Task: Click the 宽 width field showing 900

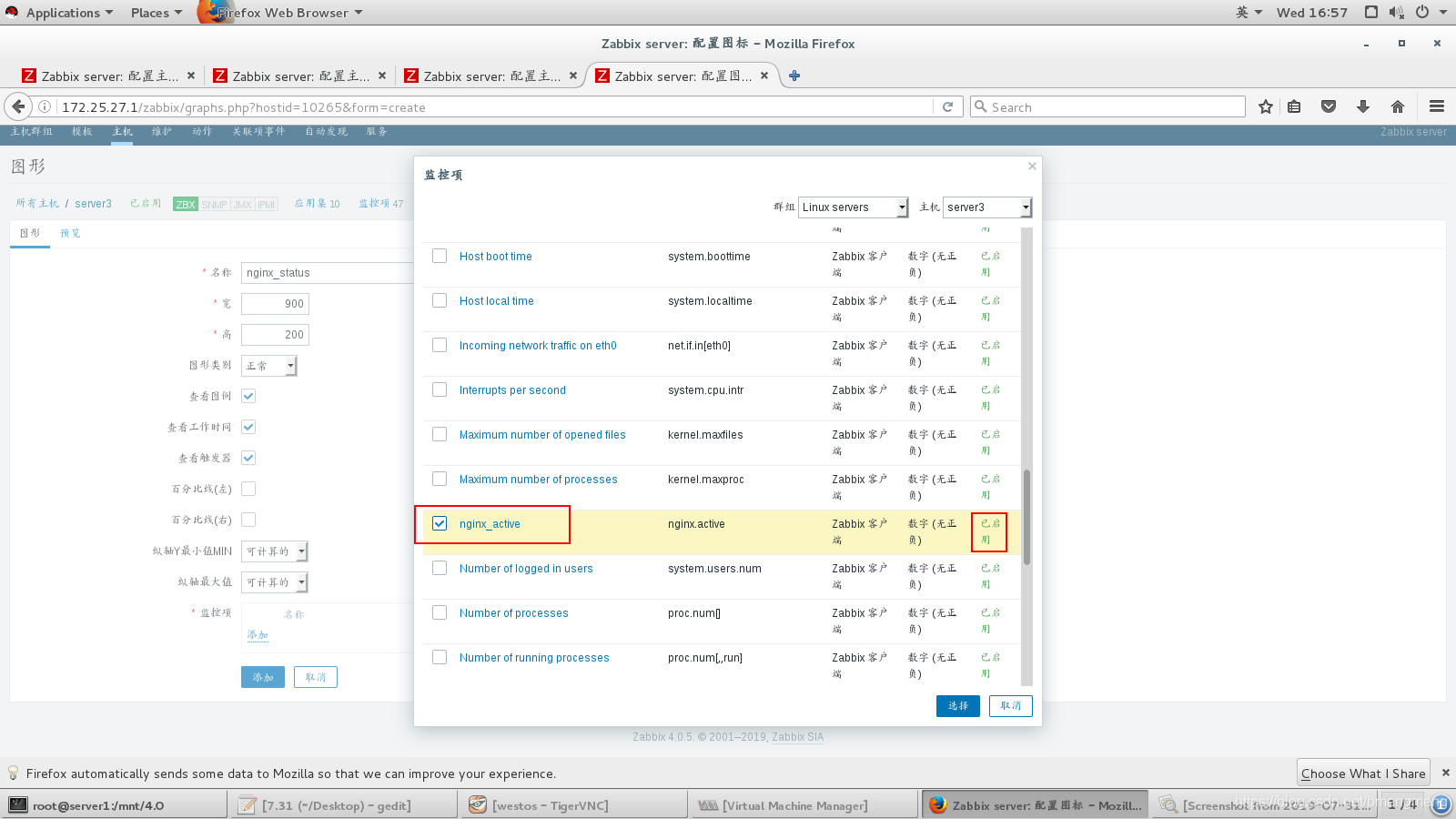Action: (275, 304)
